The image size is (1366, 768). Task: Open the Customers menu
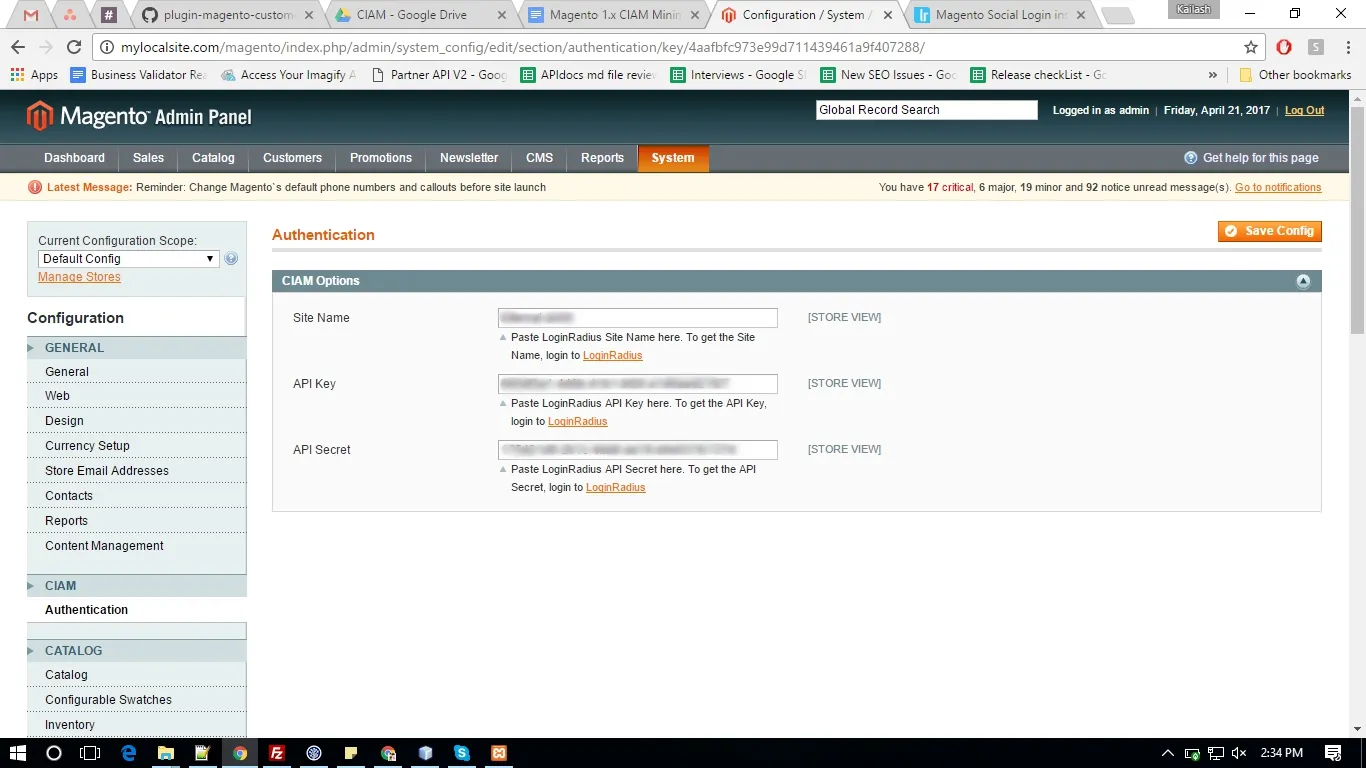tap(292, 158)
